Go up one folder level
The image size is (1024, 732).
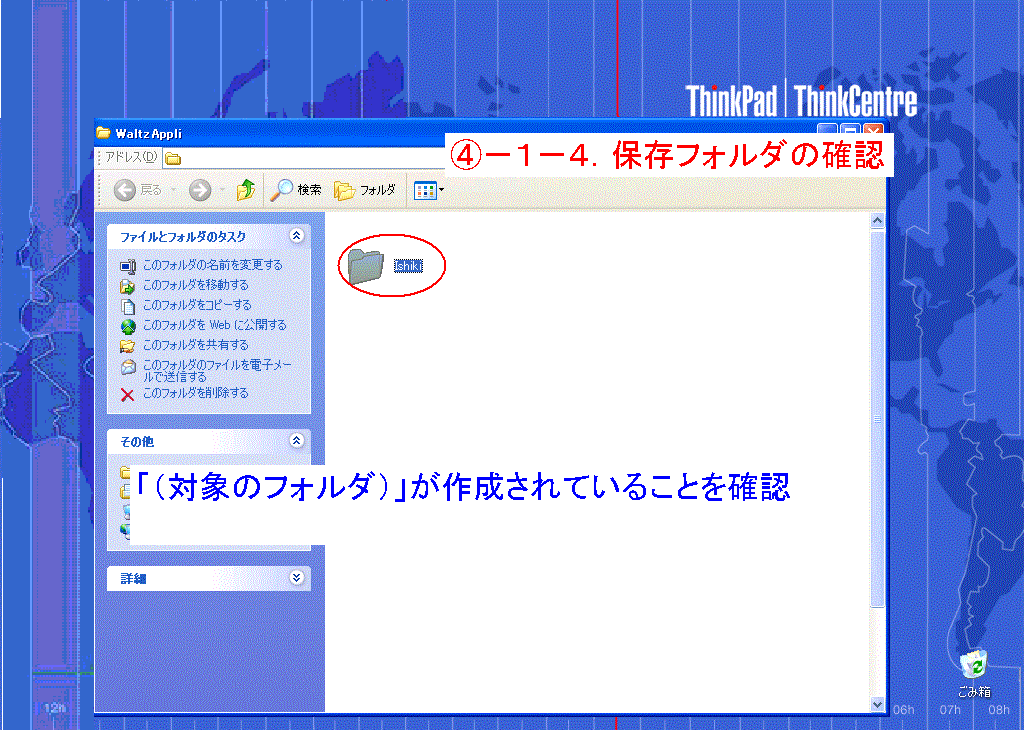pyautogui.click(x=245, y=190)
